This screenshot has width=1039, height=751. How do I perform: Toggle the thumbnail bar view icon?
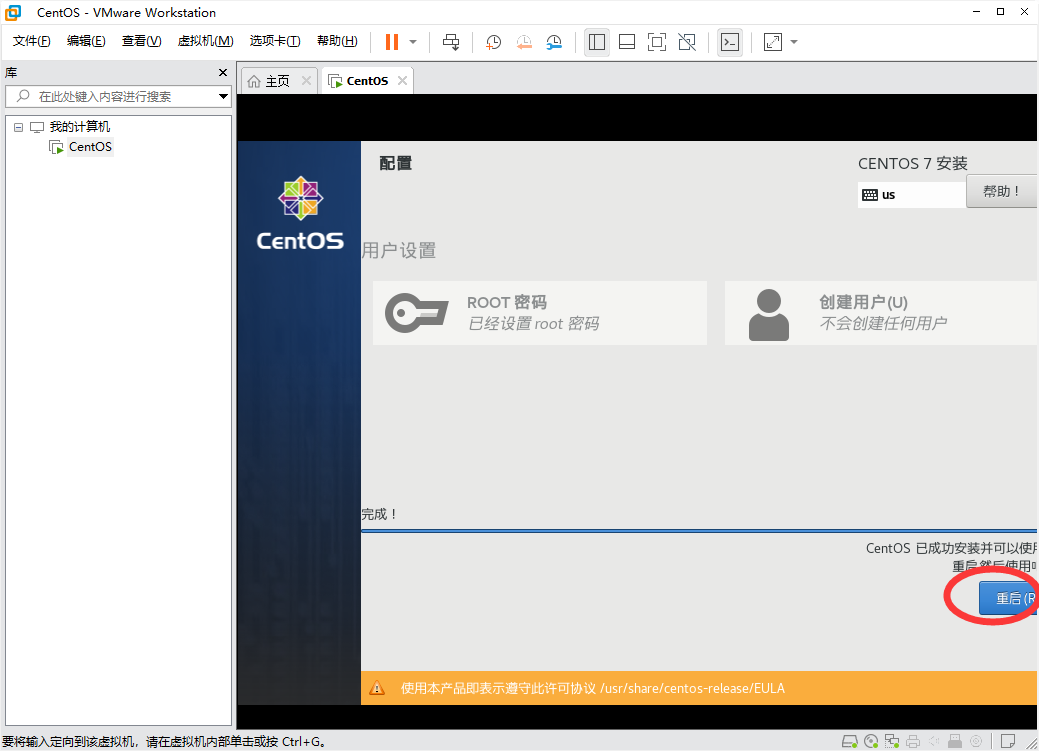(x=627, y=42)
